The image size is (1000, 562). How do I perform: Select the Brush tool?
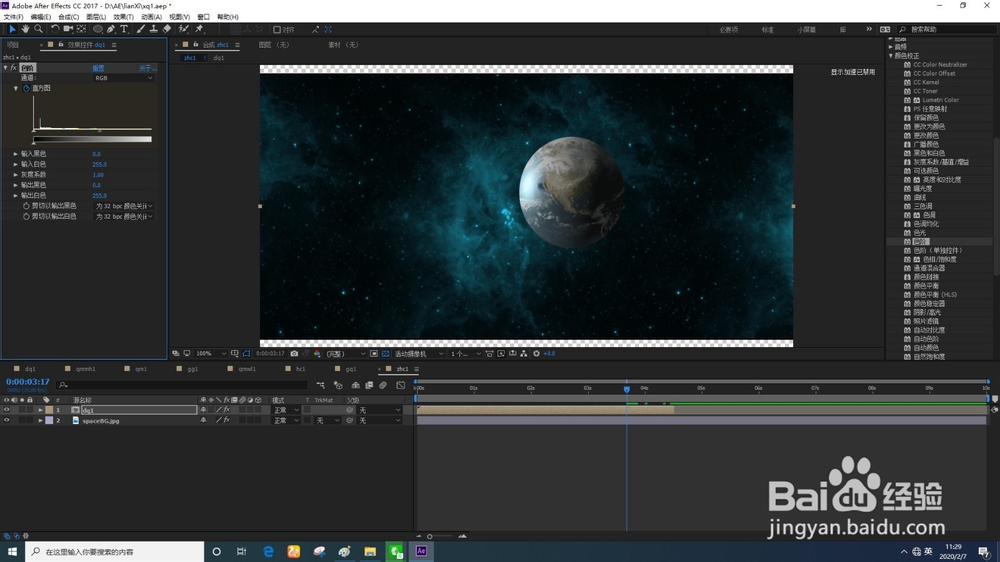click(x=140, y=29)
